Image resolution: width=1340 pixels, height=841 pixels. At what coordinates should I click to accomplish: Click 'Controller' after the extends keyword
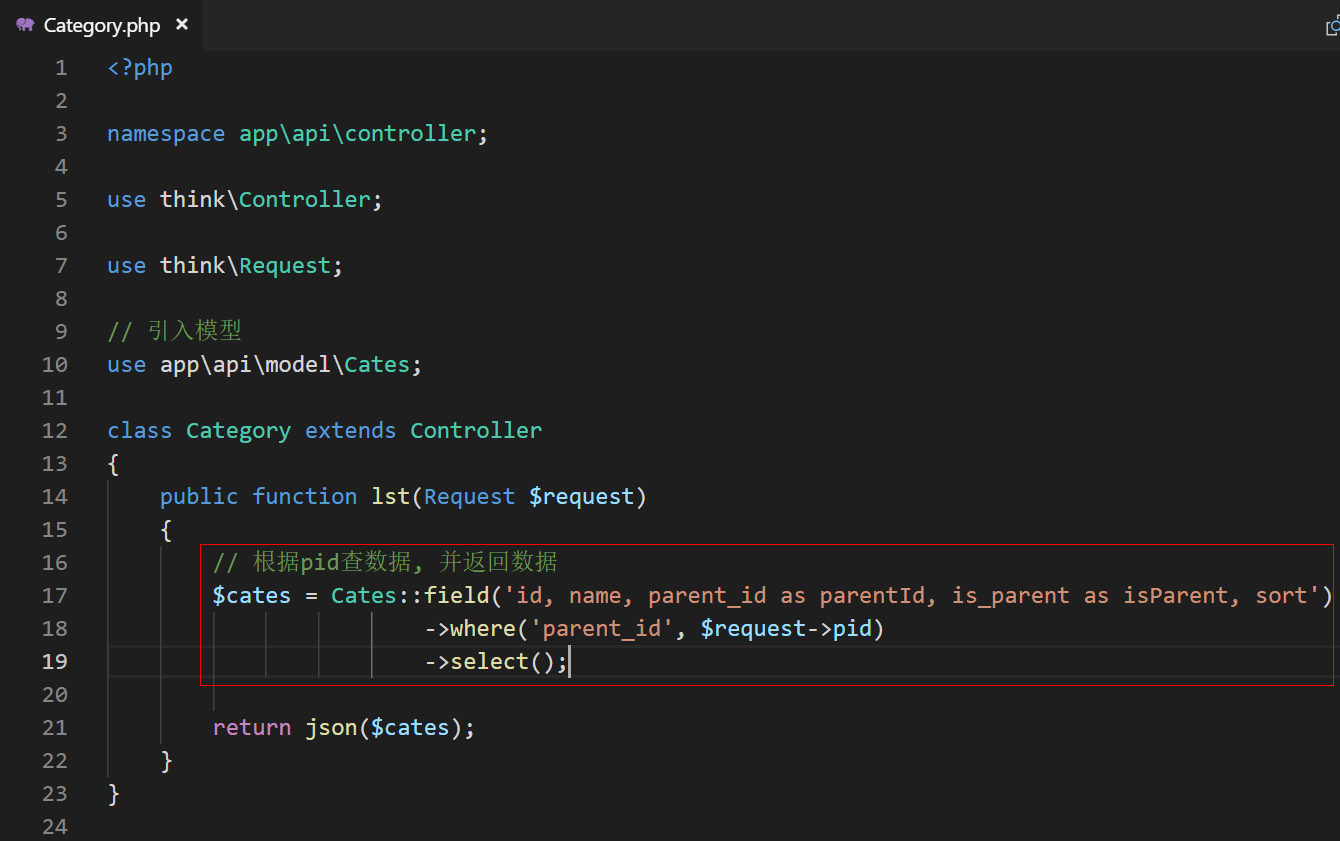(476, 431)
